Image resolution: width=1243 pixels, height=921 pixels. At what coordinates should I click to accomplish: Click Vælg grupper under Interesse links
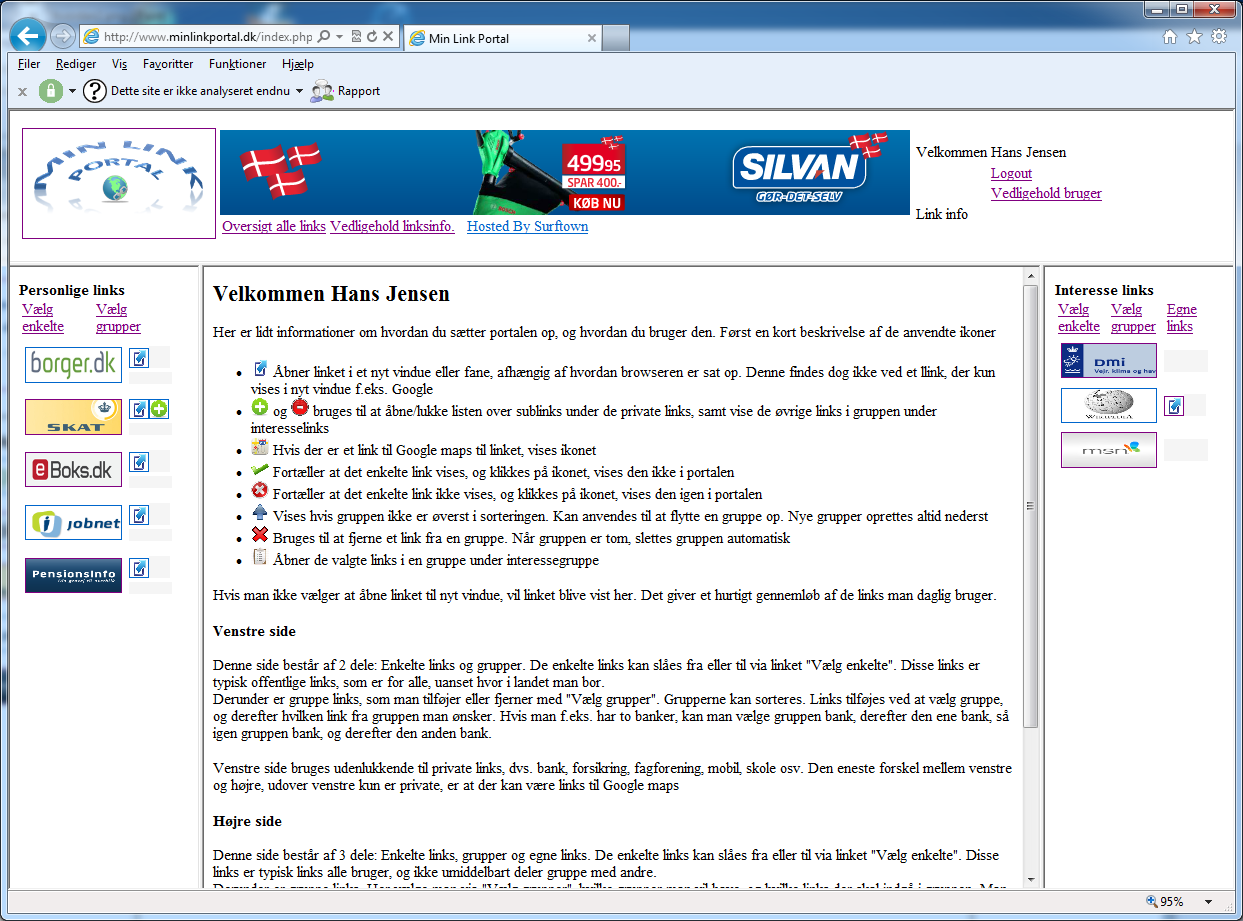[1133, 318]
